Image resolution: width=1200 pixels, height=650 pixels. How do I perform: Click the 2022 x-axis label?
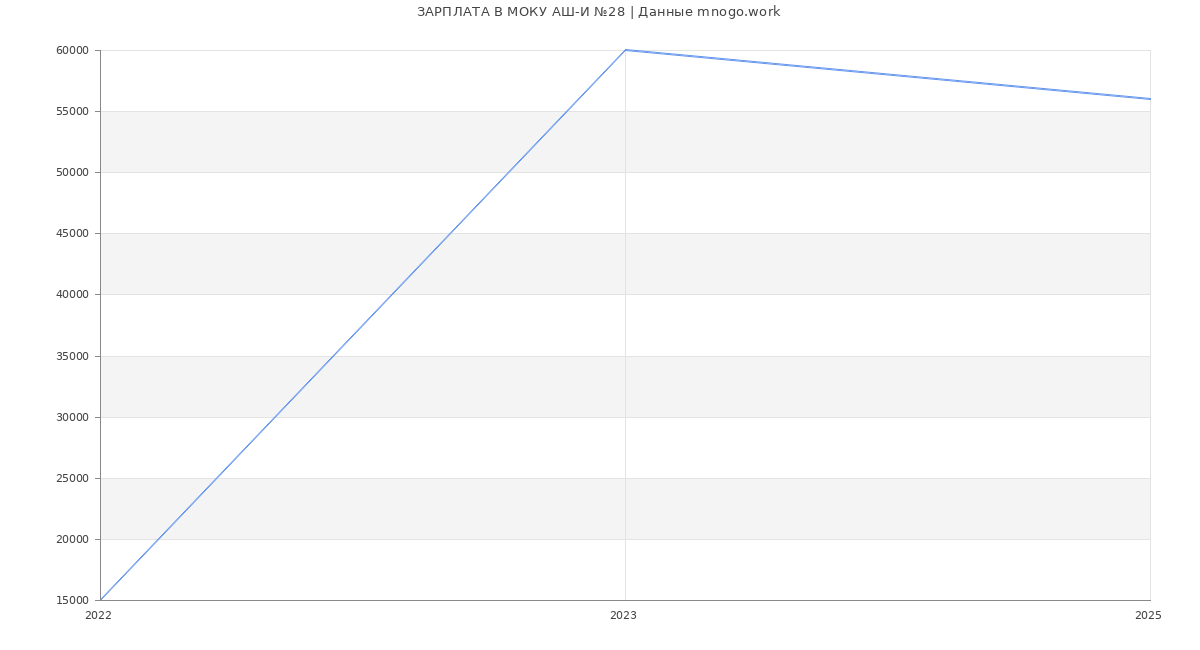click(x=98, y=615)
